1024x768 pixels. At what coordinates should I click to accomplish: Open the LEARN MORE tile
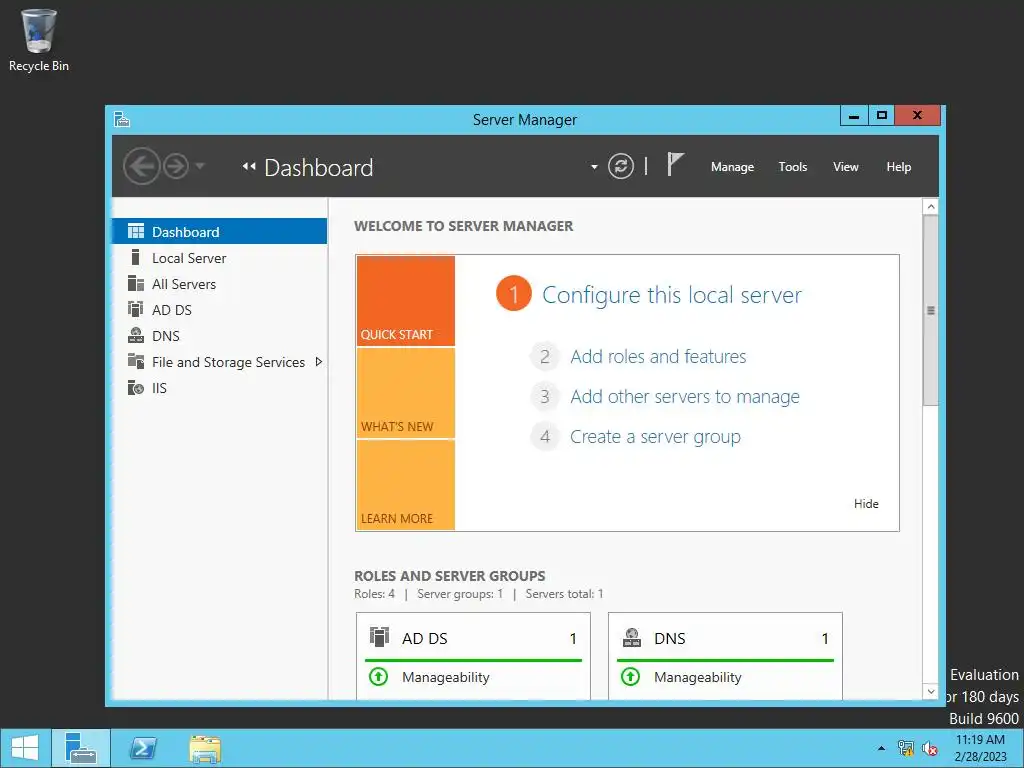pyautogui.click(x=406, y=485)
